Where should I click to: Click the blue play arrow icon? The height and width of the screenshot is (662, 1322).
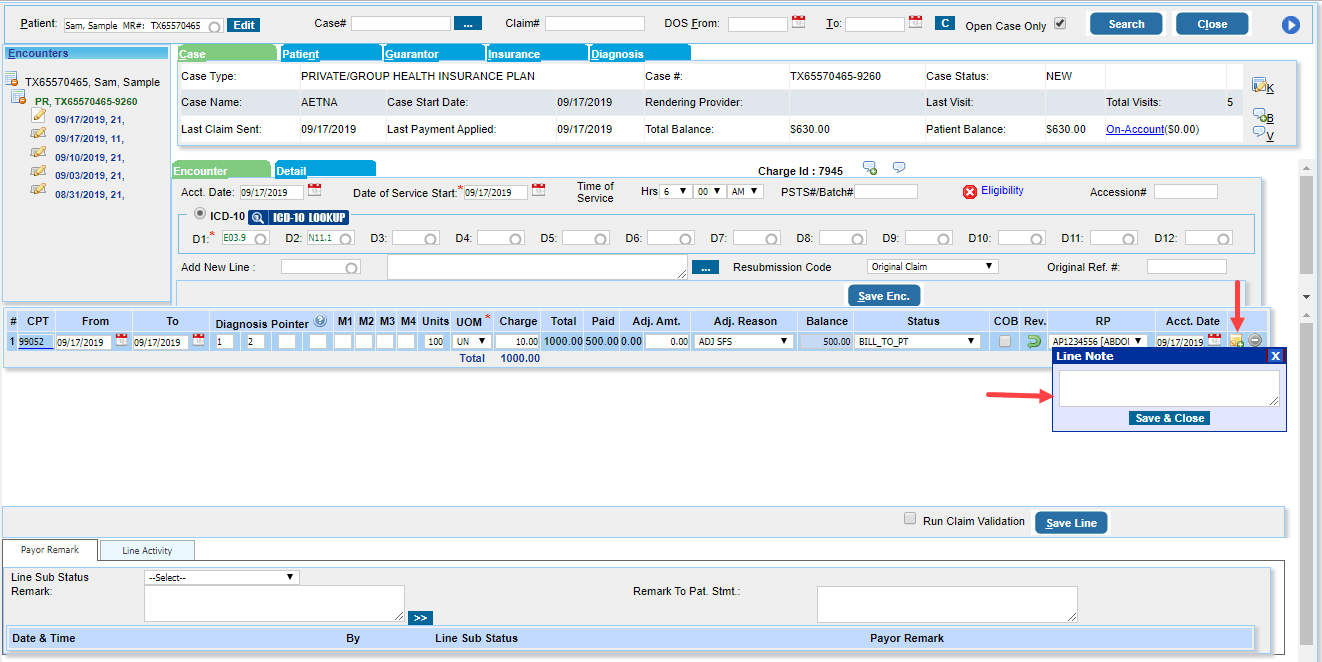click(x=1291, y=25)
